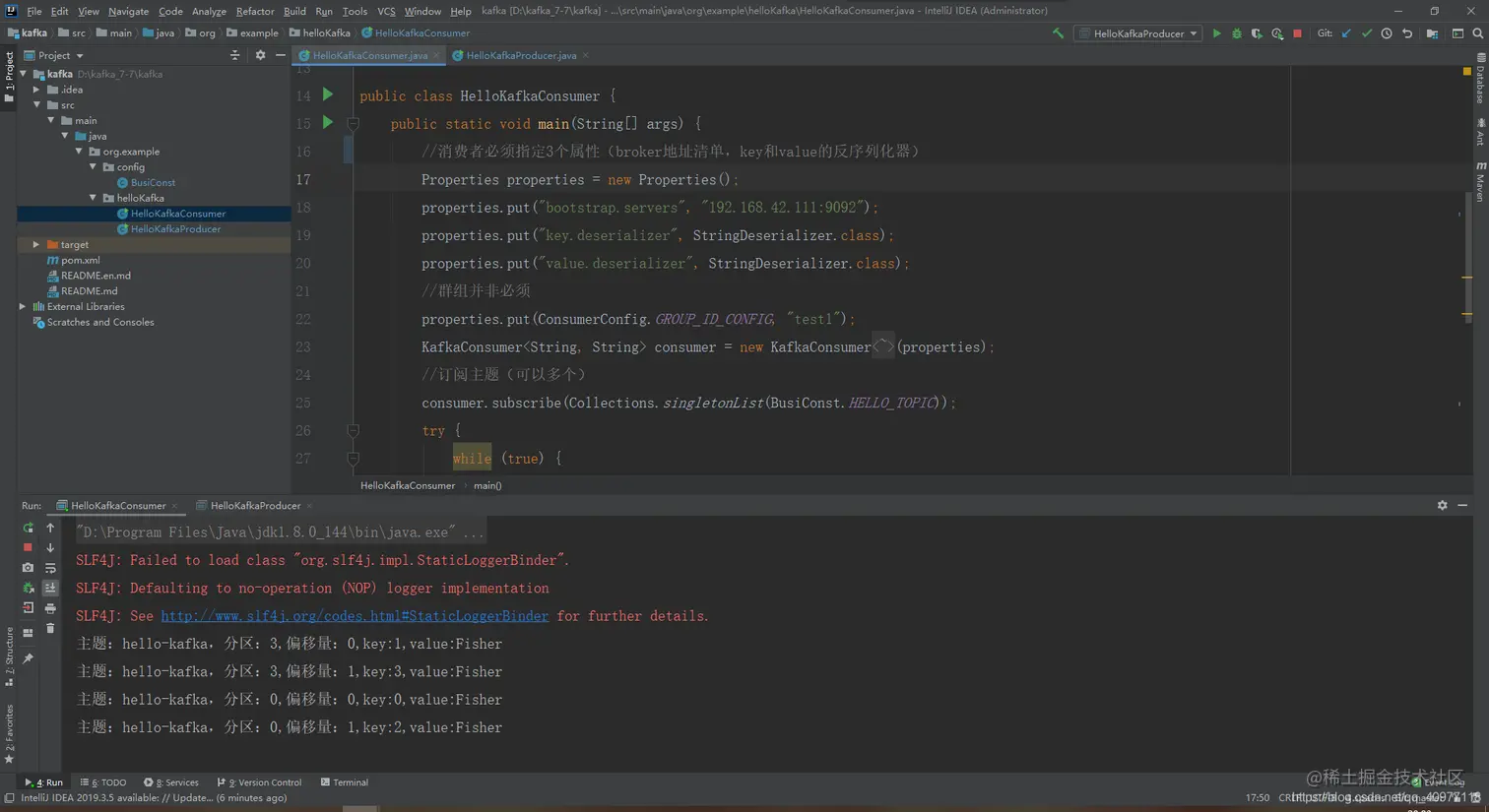Toggle soft-wrap in the Run console
The image size is (1489, 812).
pos(50,568)
